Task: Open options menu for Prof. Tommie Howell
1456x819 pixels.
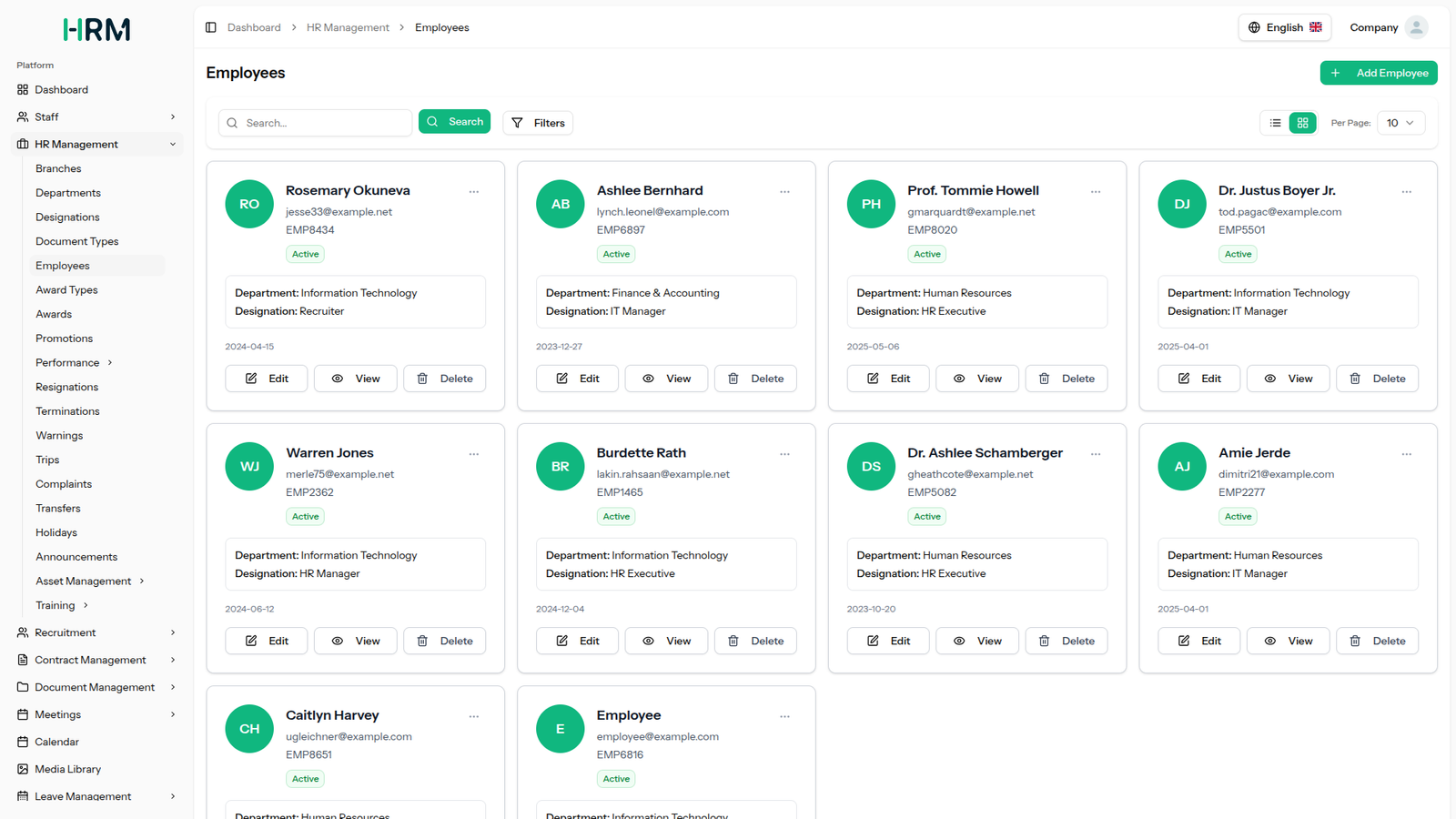Action: [1096, 192]
